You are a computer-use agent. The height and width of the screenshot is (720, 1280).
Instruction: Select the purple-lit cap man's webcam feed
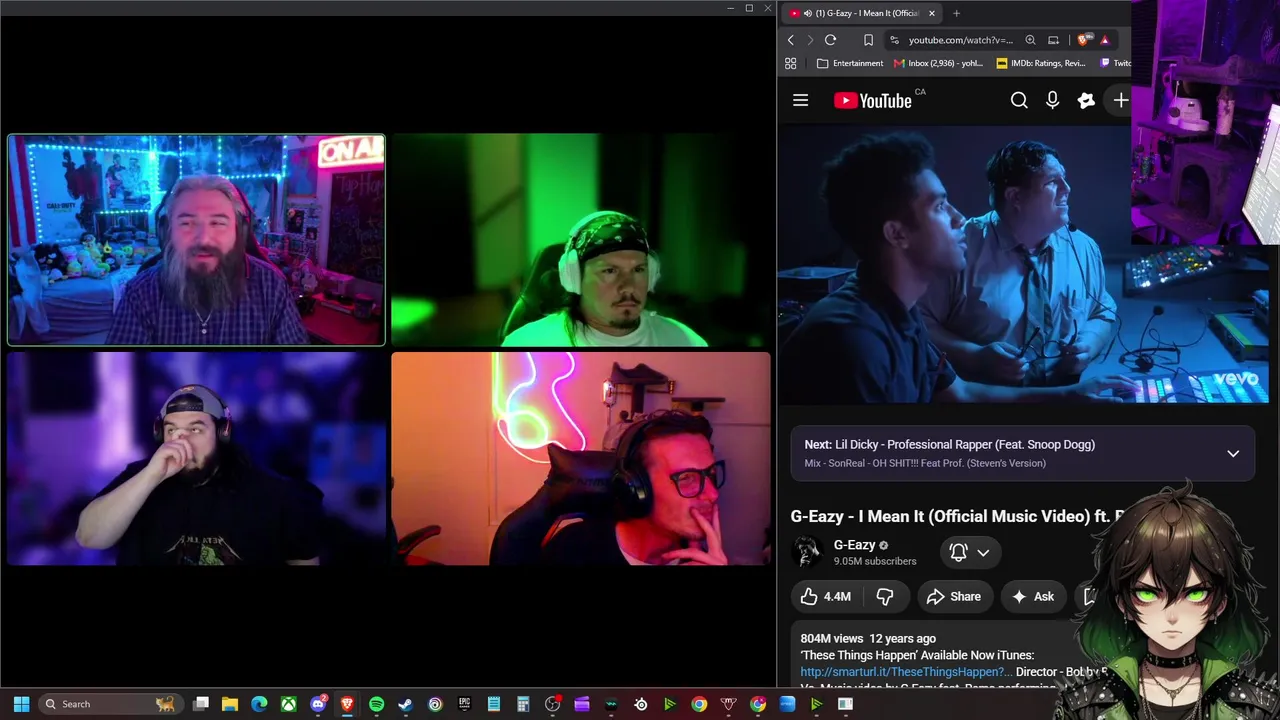(196, 458)
